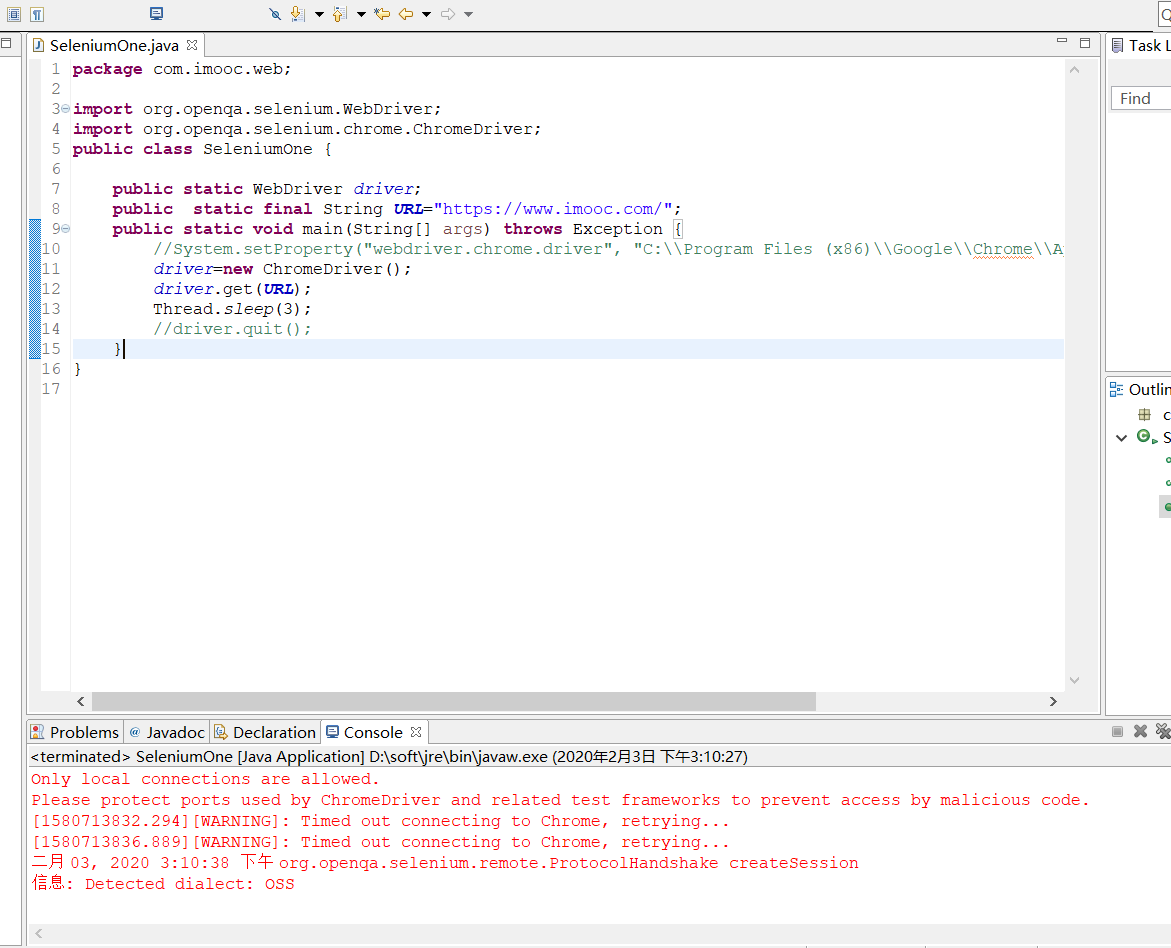
Task: Click the search icon in the top-right corner
Action: [x=1165, y=14]
